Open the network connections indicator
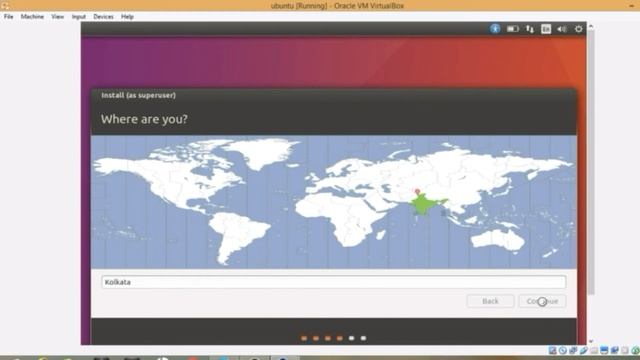The image size is (640, 360). (530, 29)
